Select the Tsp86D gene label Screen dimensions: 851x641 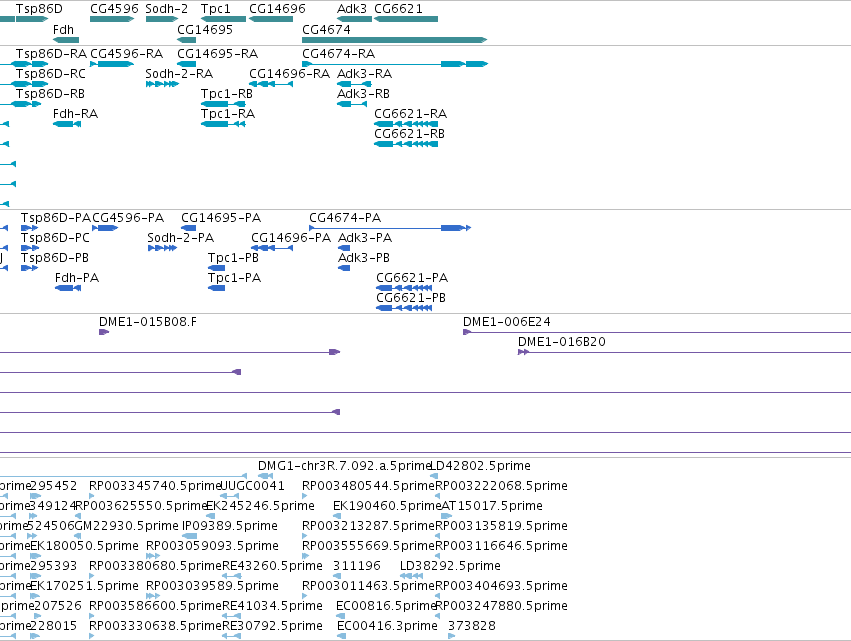pos(39,9)
